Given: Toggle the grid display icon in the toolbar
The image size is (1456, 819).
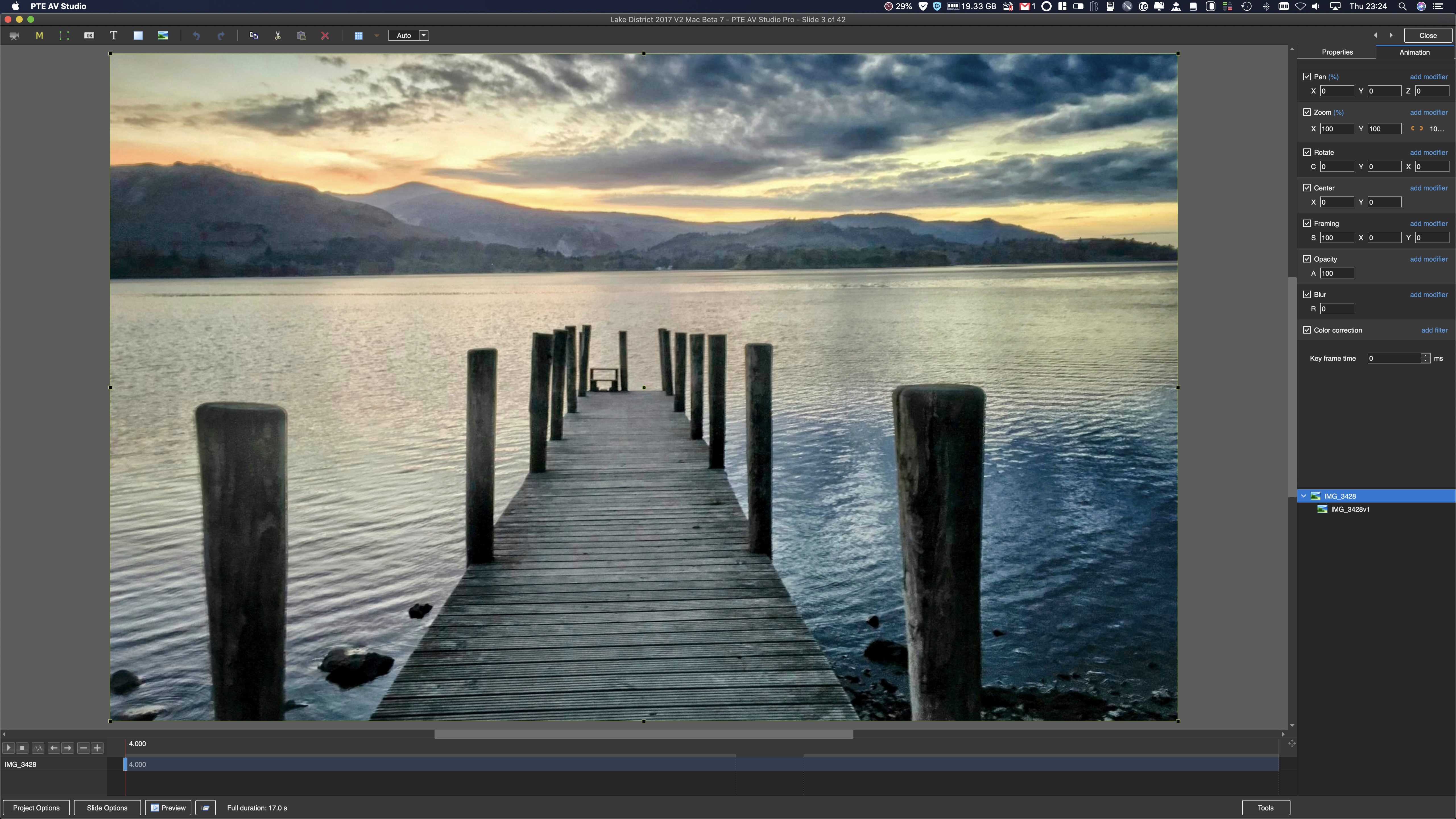Looking at the screenshot, I should [358, 36].
